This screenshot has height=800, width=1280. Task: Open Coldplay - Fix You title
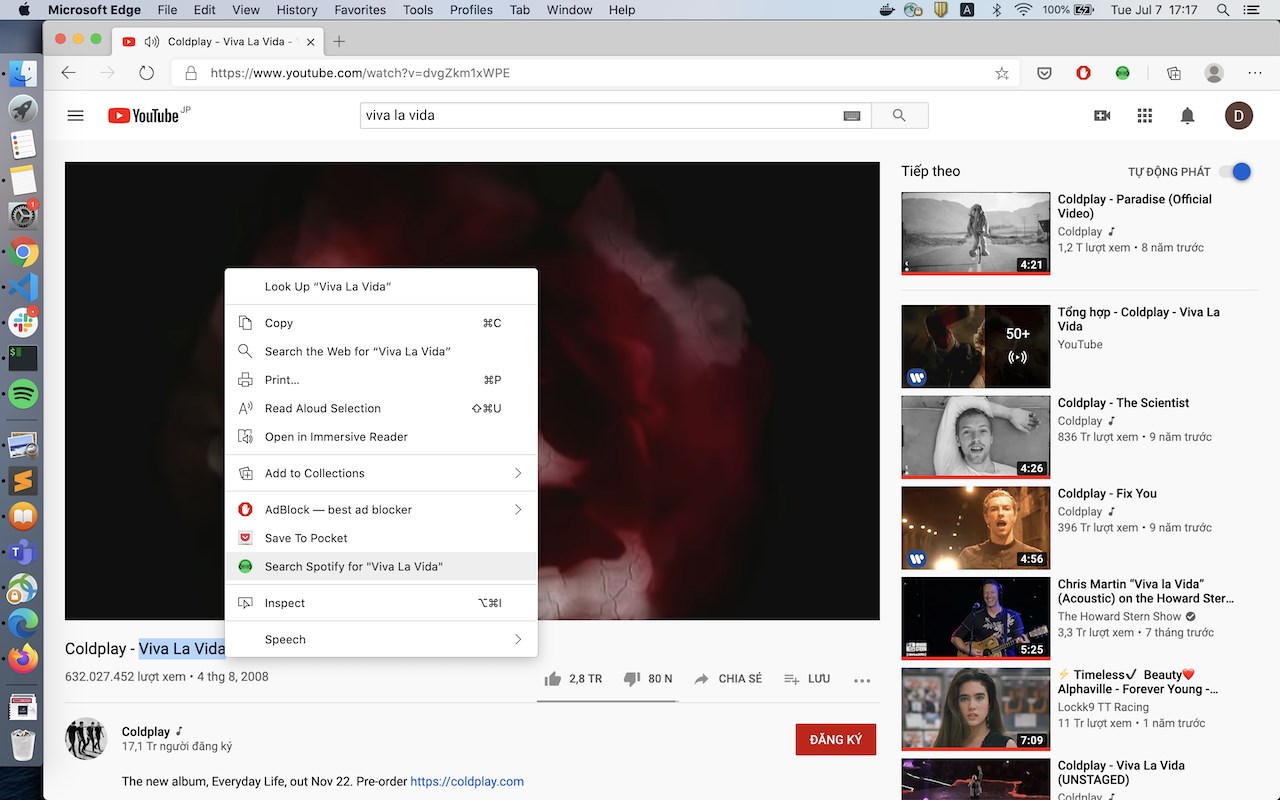[x=1107, y=493]
